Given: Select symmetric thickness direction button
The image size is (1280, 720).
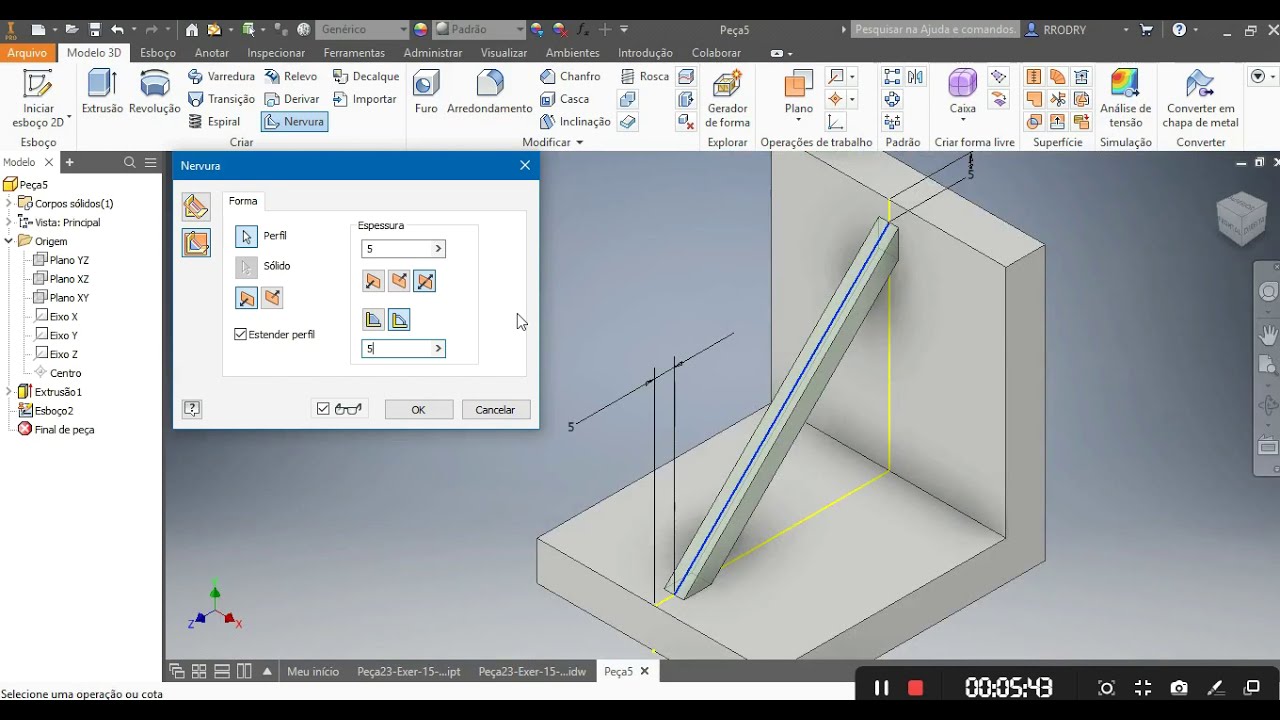Looking at the screenshot, I should point(425,281).
